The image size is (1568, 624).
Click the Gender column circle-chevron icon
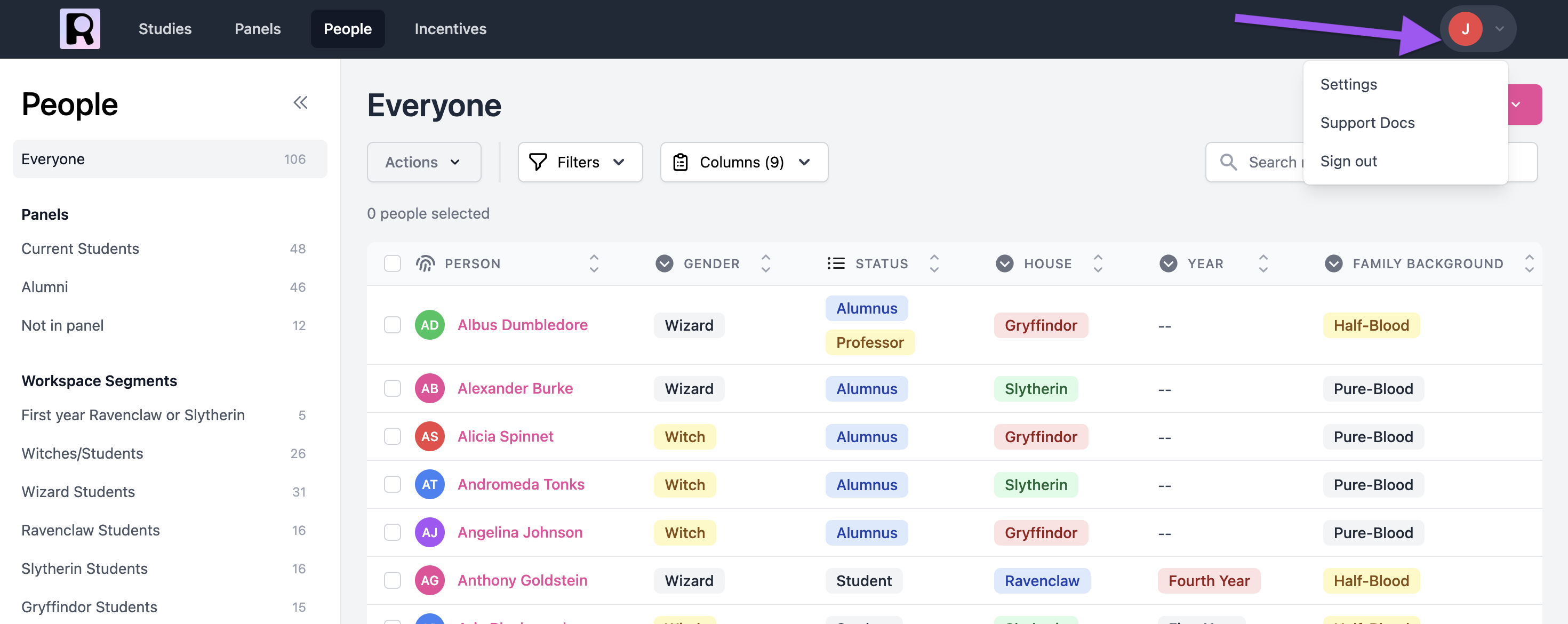pos(664,263)
